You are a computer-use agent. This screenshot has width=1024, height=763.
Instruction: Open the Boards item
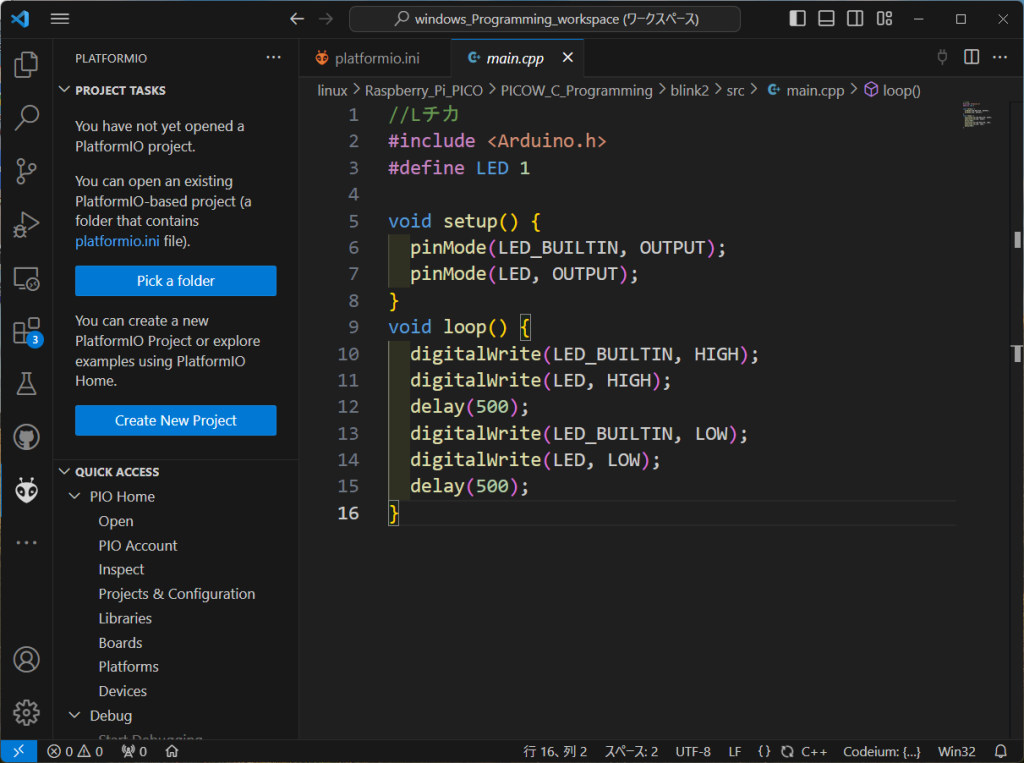[120, 643]
